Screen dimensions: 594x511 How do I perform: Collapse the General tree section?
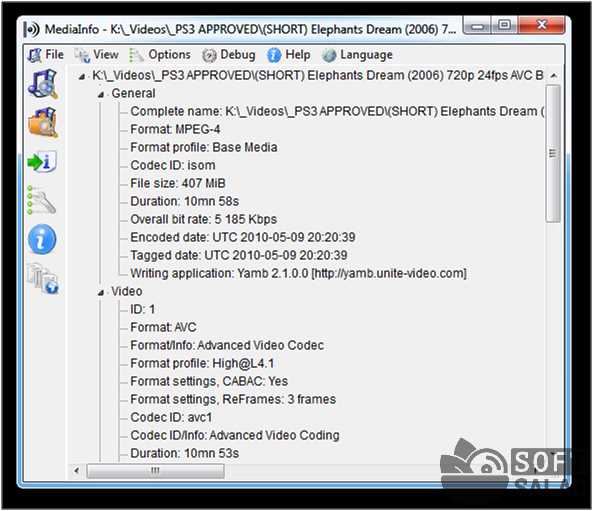pos(101,94)
